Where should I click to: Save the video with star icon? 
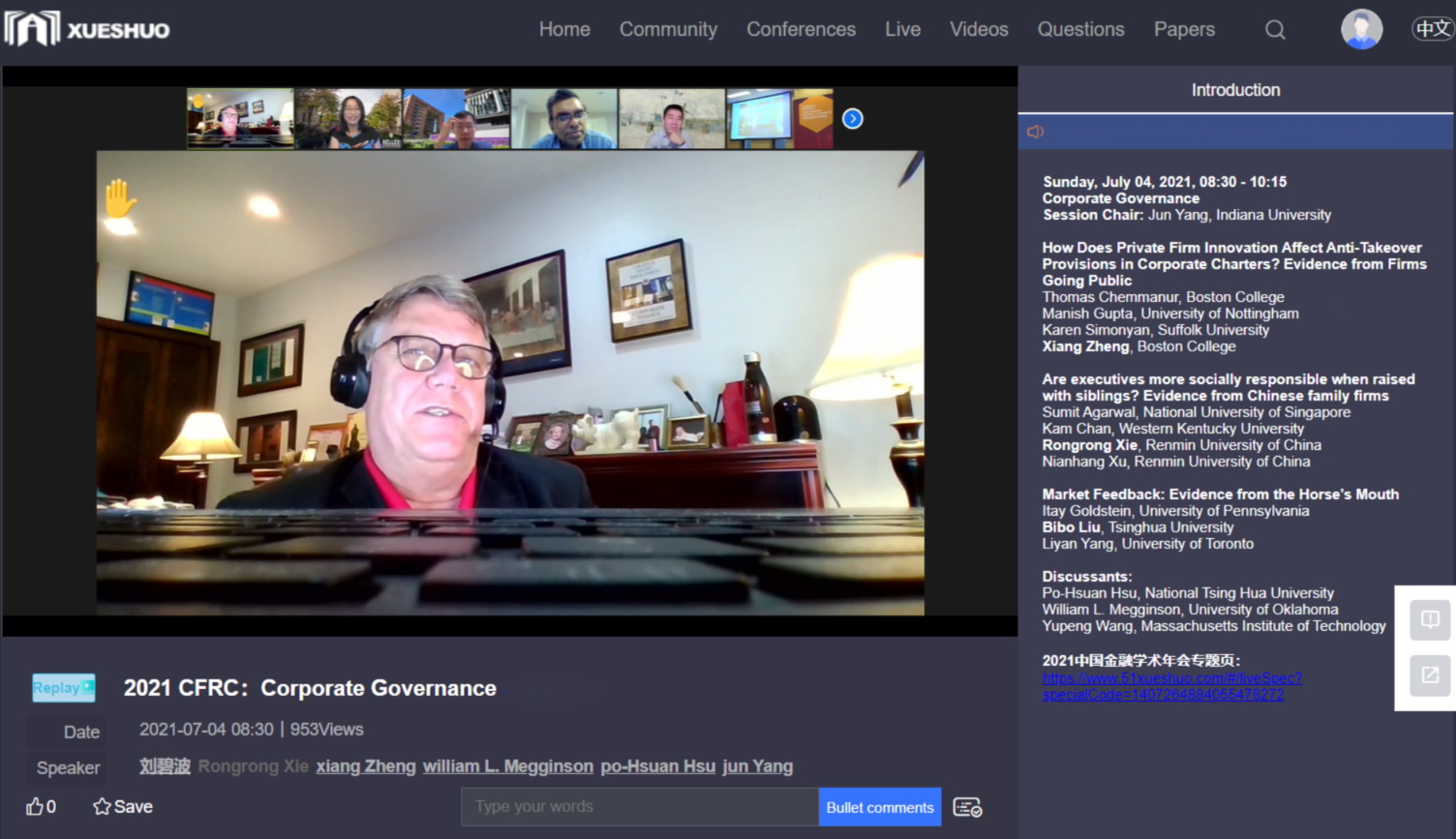pos(122,806)
